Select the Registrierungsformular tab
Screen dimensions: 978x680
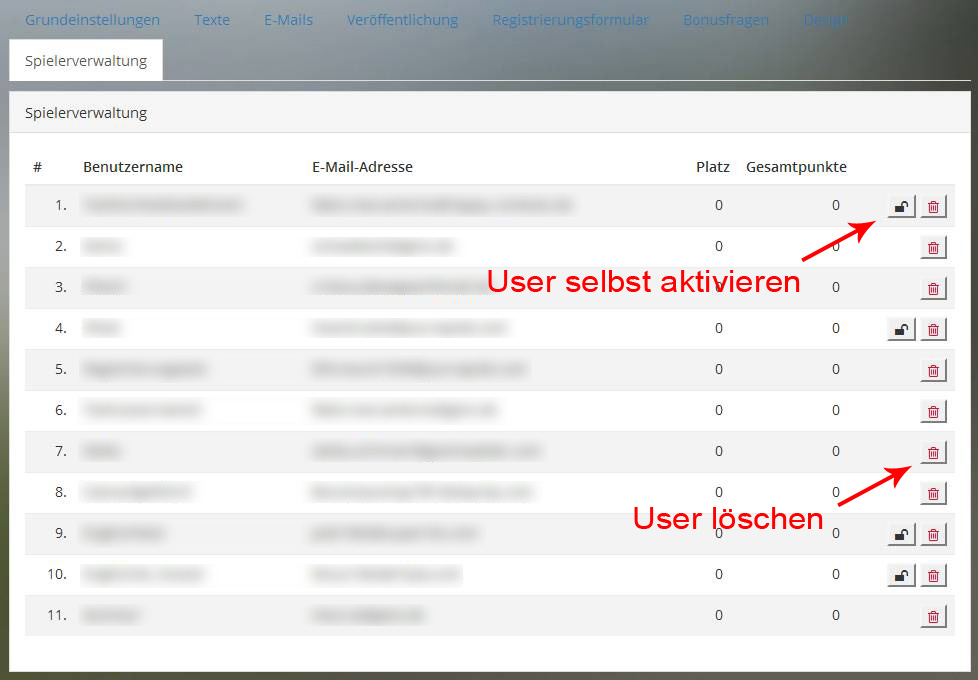click(x=570, y=20)
